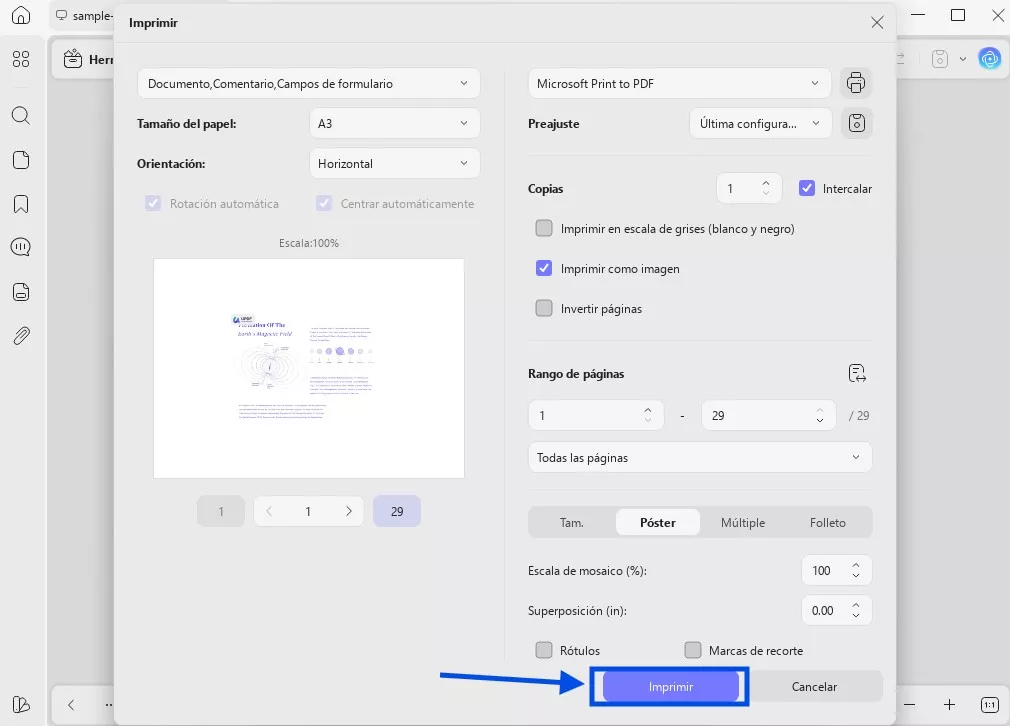
Task: Increase the Copias count stepper
Action: click(x=765, y=183)
